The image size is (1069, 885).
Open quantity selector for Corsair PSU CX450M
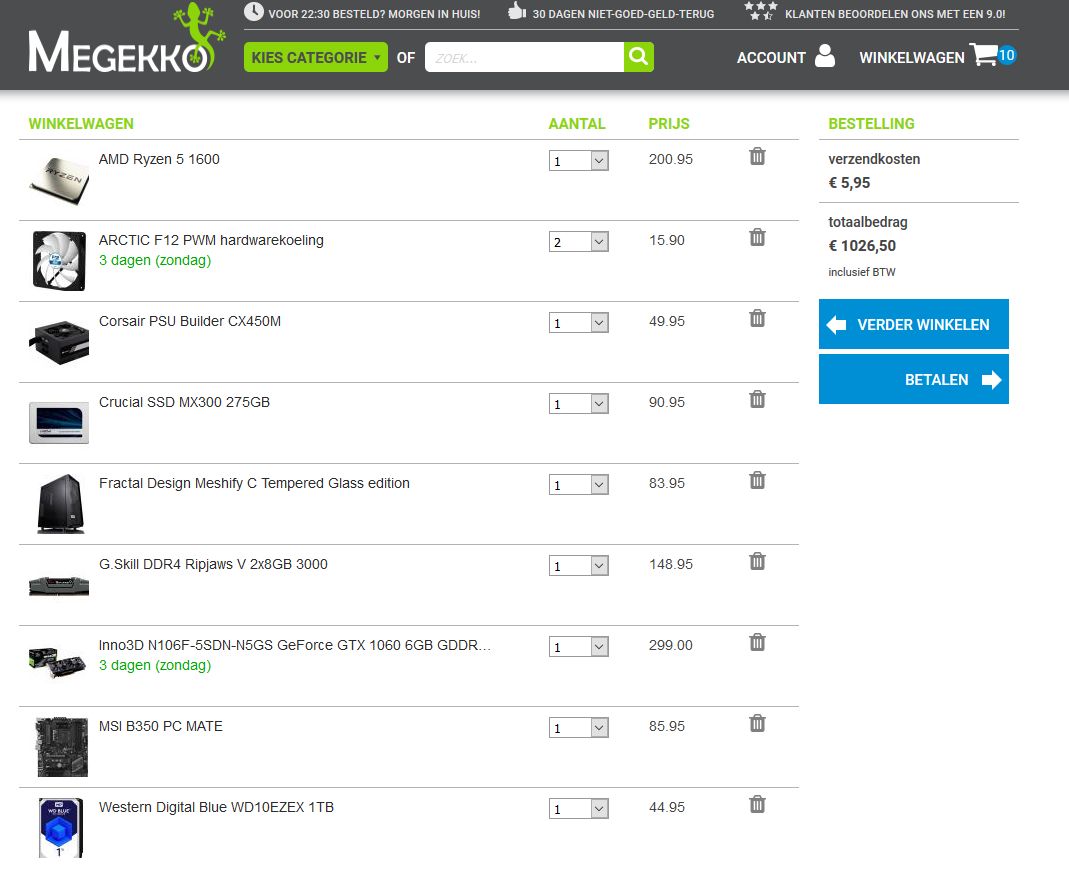pos(579,323)
